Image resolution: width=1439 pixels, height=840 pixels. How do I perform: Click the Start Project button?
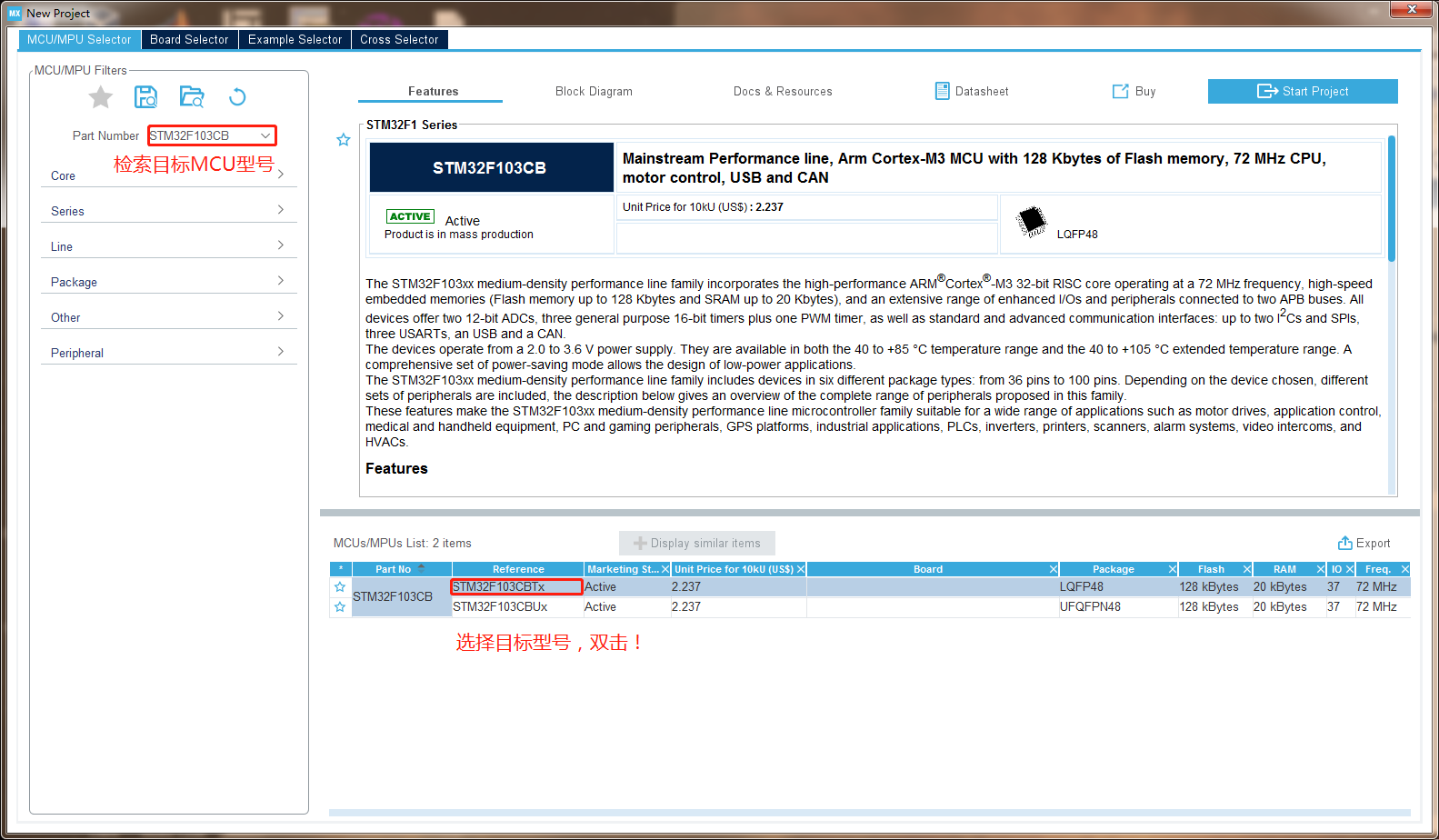point(1303,91)
